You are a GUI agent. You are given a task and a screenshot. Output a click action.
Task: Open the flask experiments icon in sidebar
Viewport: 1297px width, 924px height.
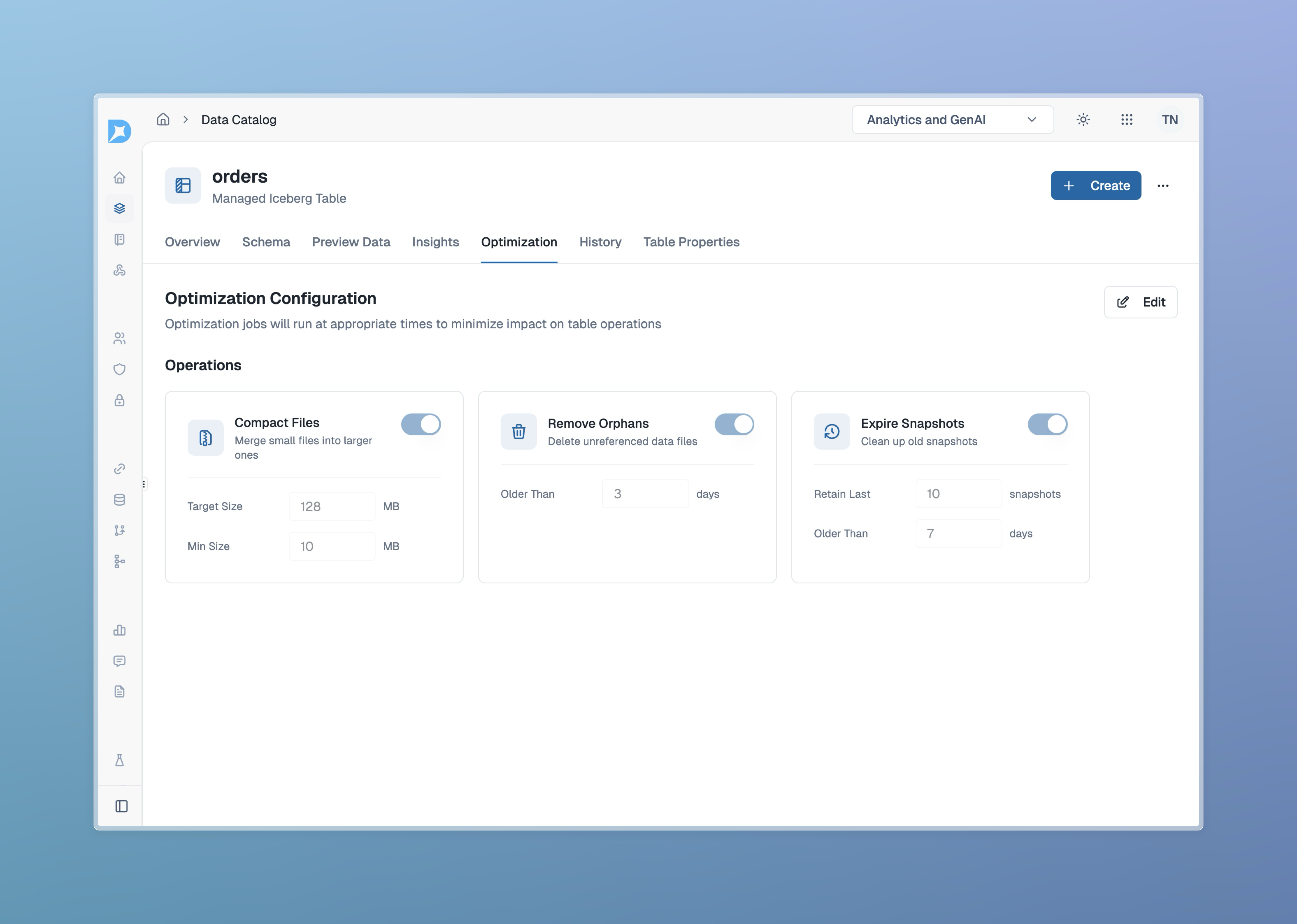[x=120, y=760]
